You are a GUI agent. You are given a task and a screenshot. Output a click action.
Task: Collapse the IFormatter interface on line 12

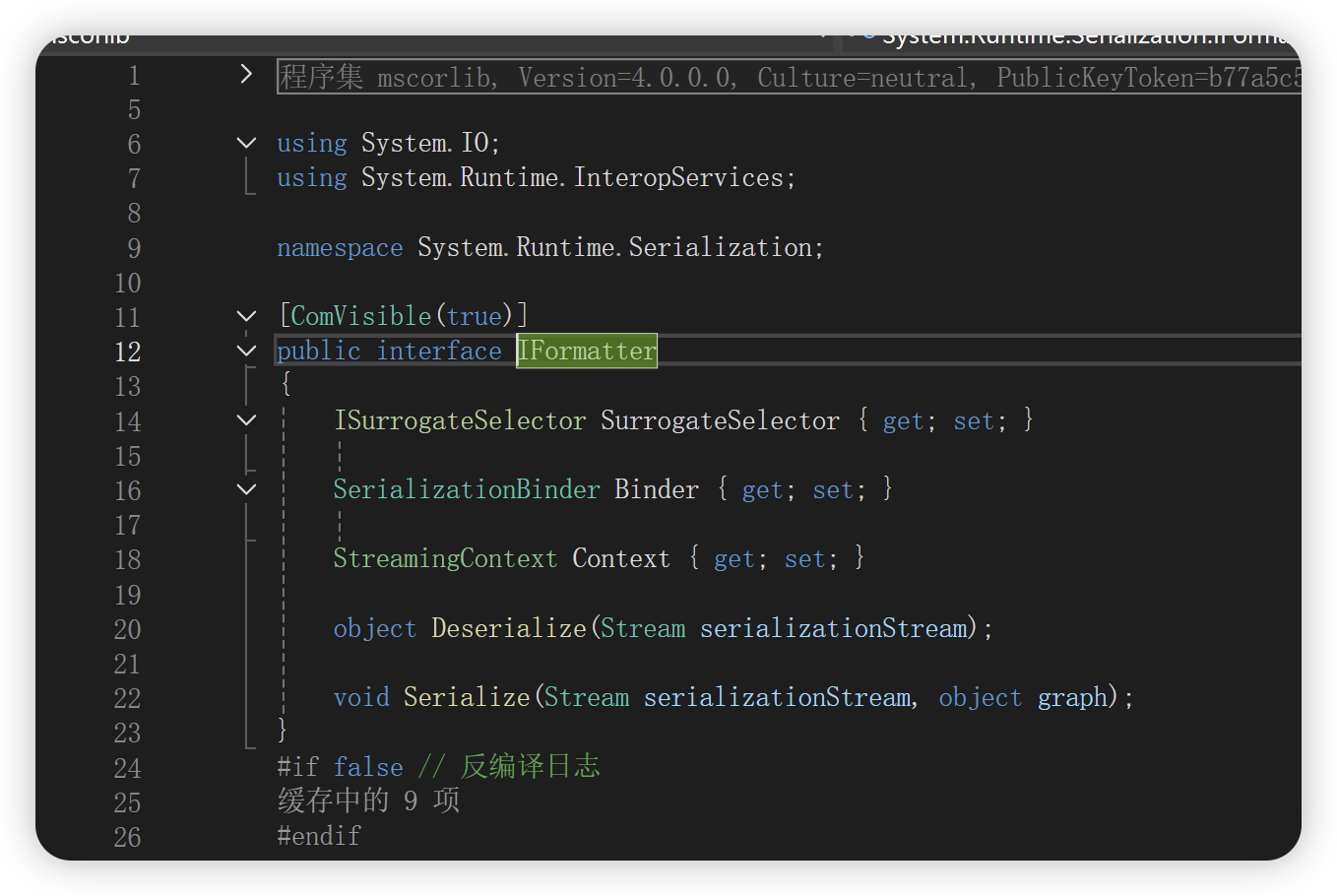click(x=246, y=351)
